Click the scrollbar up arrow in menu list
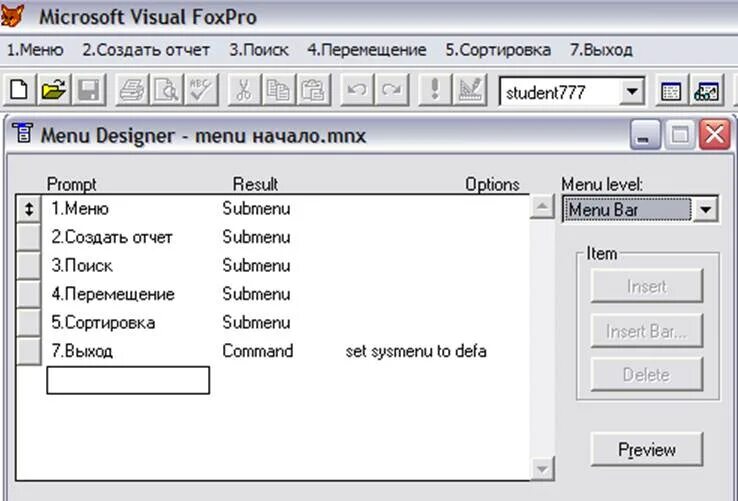 (x=542, y=206)
